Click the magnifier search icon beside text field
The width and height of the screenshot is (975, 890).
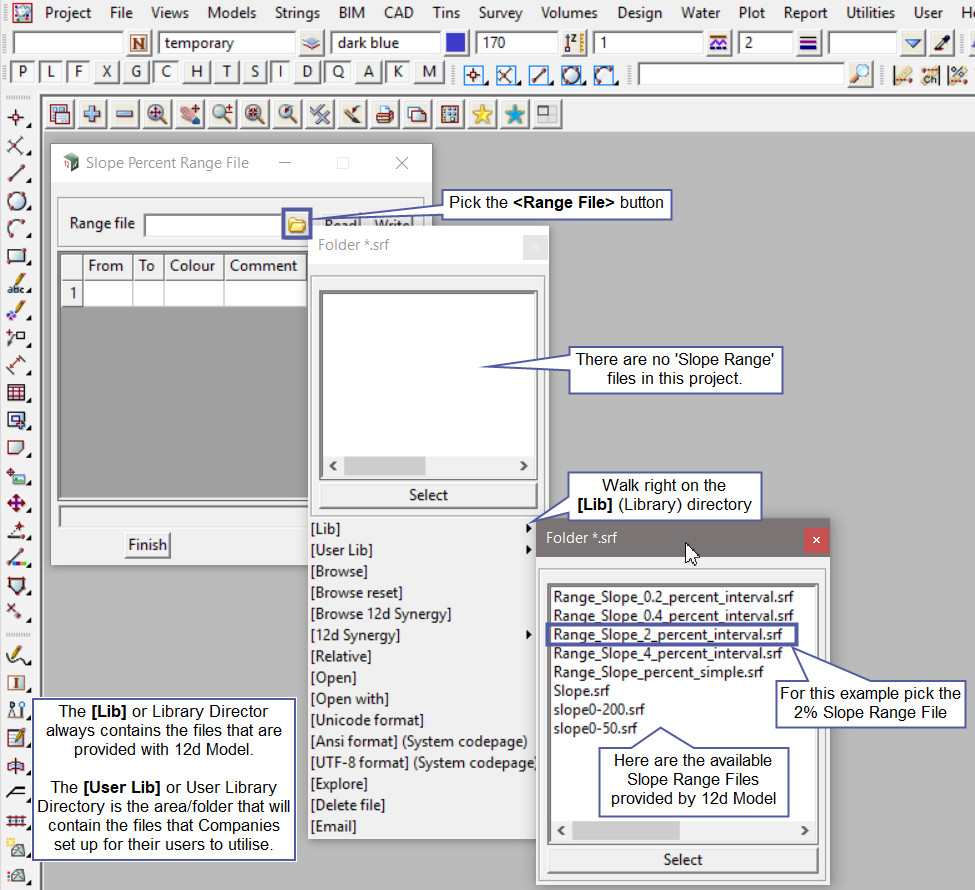tap(859, 74)
